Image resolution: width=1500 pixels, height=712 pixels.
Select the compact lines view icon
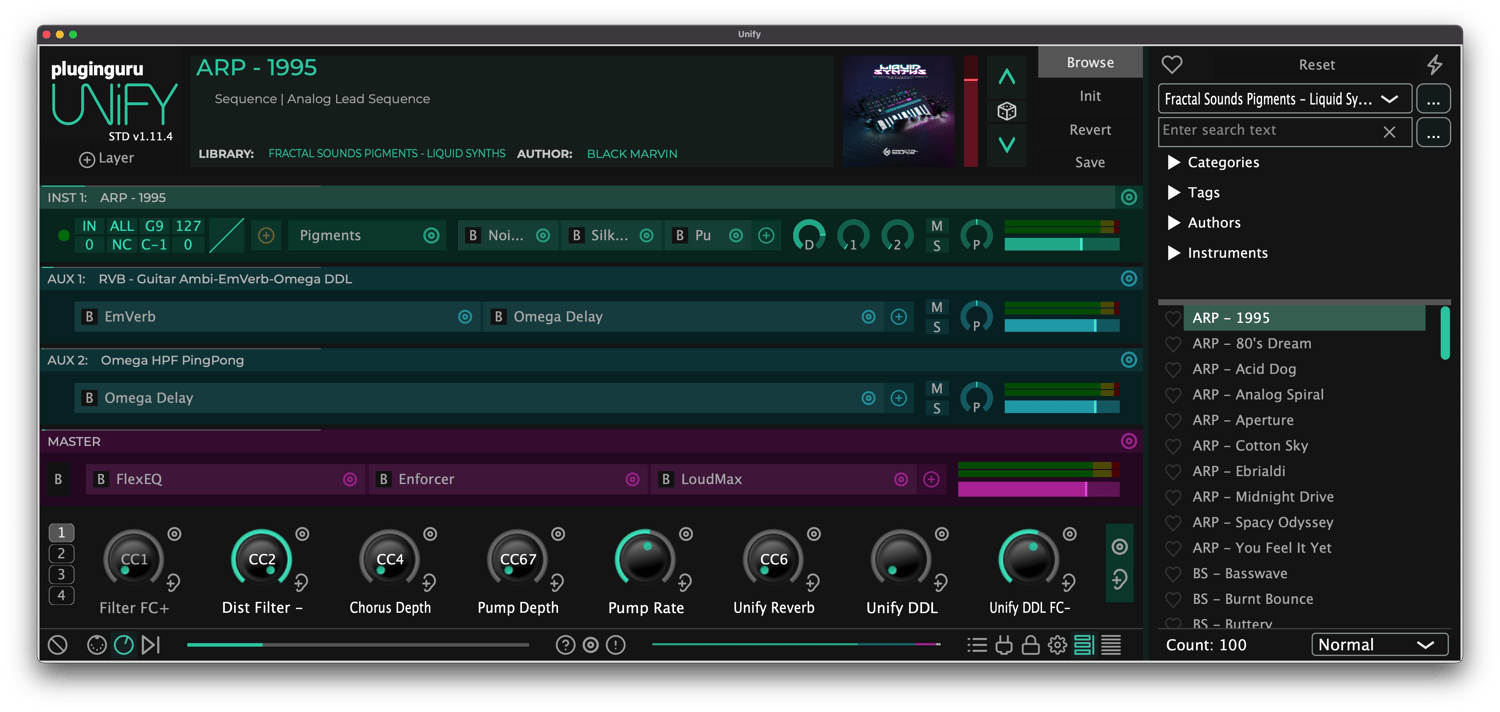[x=1111, y=645]
